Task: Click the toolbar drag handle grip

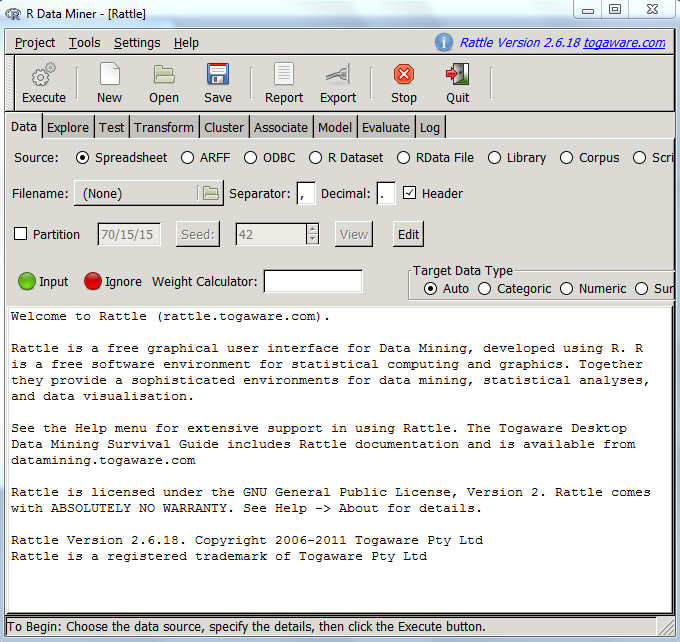Action: 10,83
